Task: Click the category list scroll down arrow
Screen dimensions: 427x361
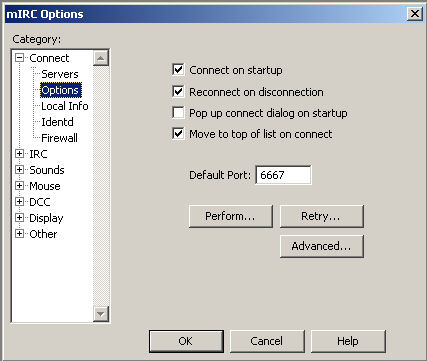Action: tap(101, 314)
